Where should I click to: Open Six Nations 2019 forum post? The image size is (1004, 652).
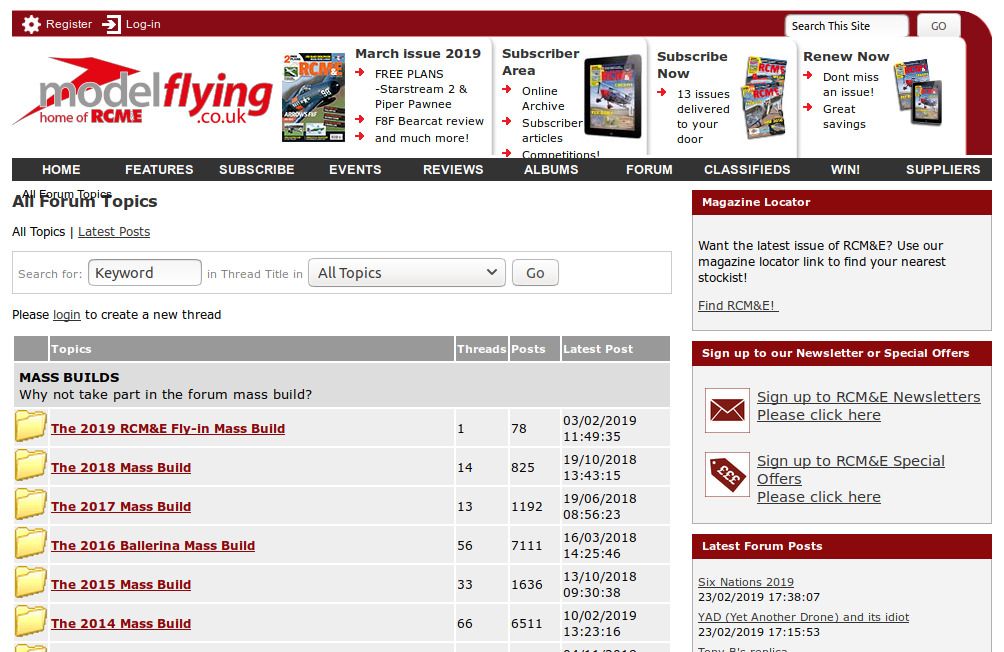click(x=746, y=582)
